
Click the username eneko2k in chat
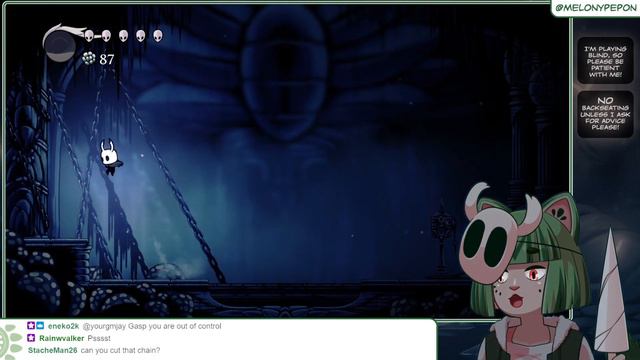(x=63, y=326)
